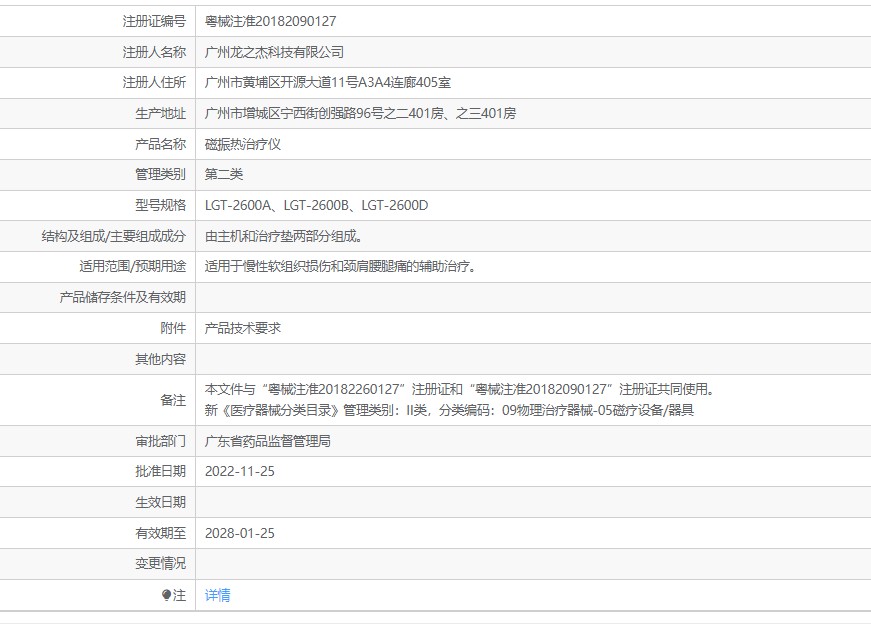Click the 产品储存条件及有效期 label
The image size is (871, 624).
click(x=123, y=297)
